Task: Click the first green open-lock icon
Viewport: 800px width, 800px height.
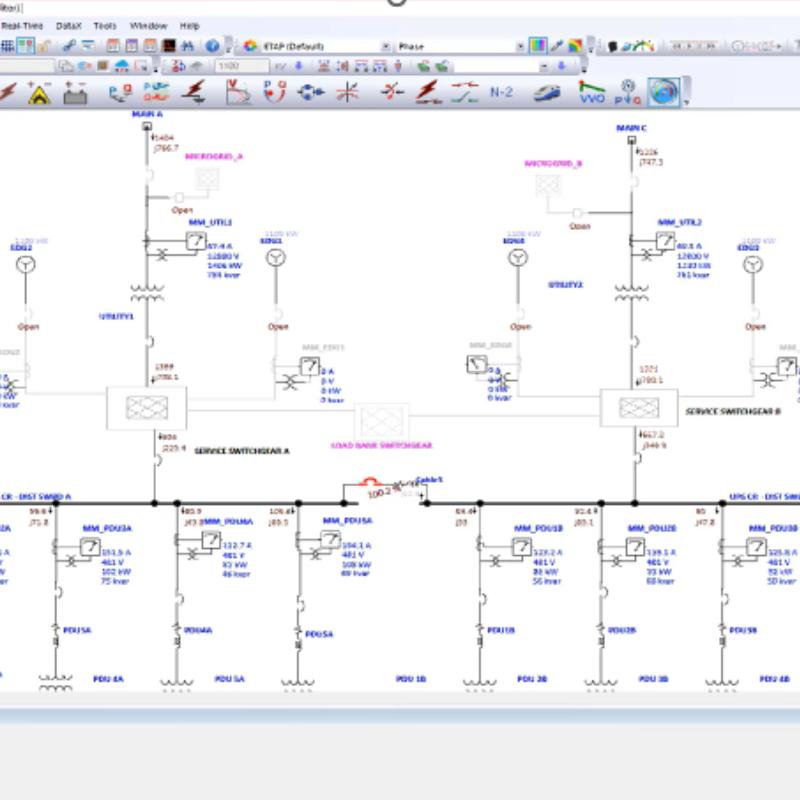Action: click(423, 66)
